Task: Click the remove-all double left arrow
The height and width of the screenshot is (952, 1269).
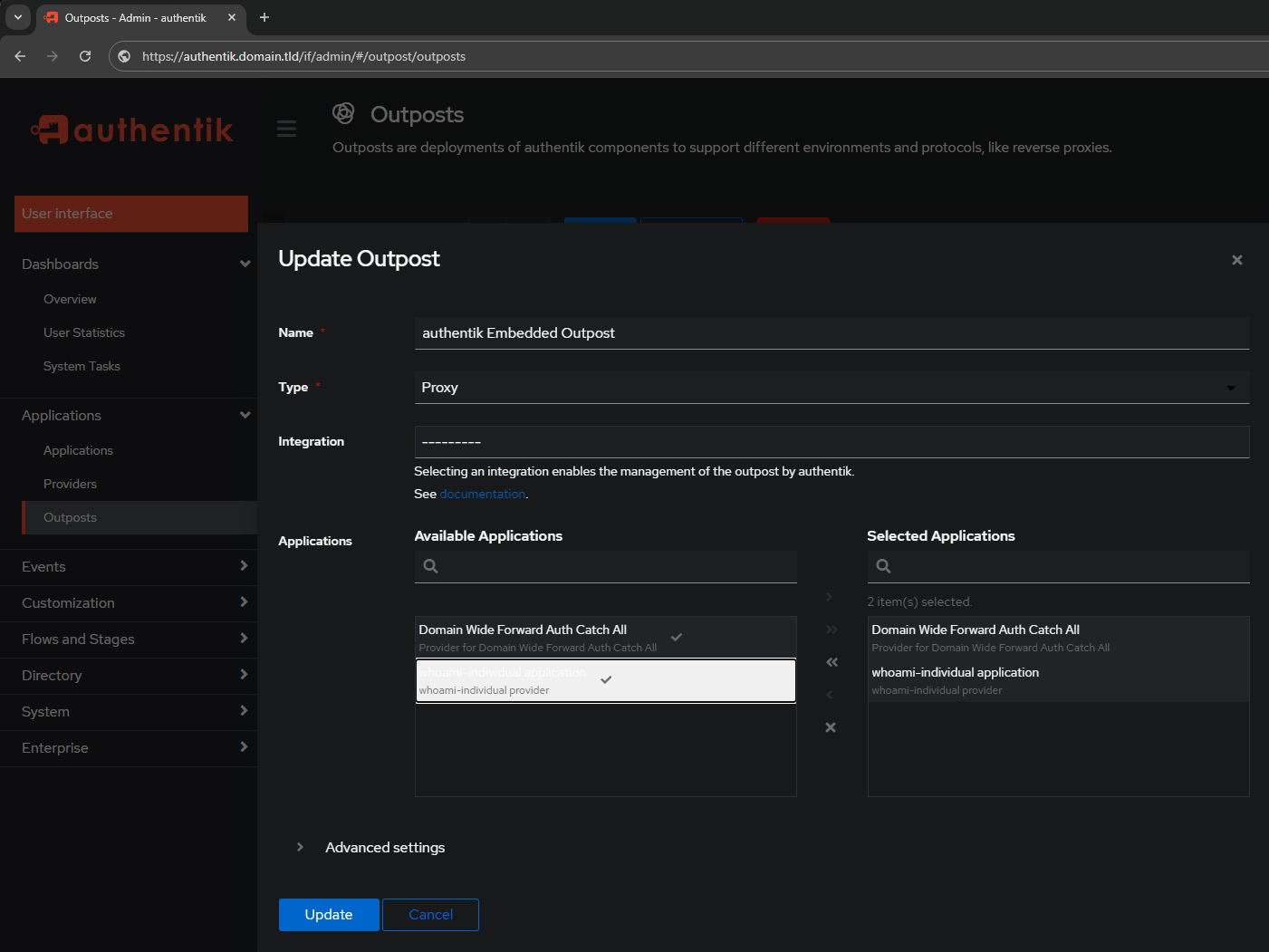Action: tap(832, 662)
